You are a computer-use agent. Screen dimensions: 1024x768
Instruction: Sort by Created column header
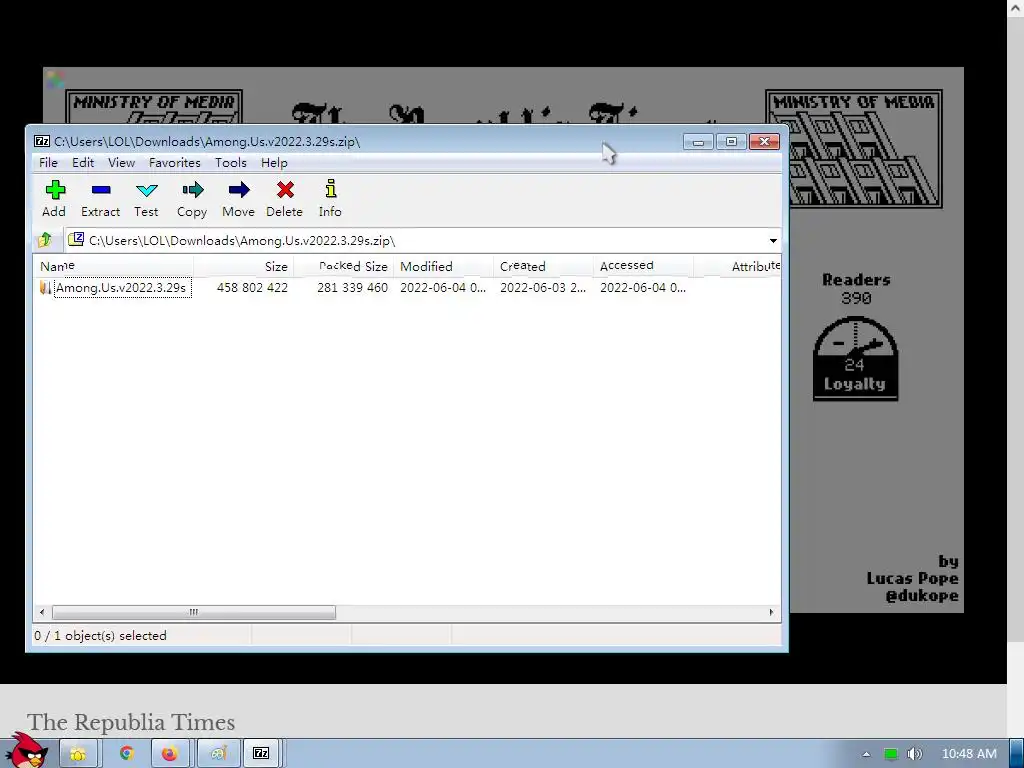click(544, 266)
